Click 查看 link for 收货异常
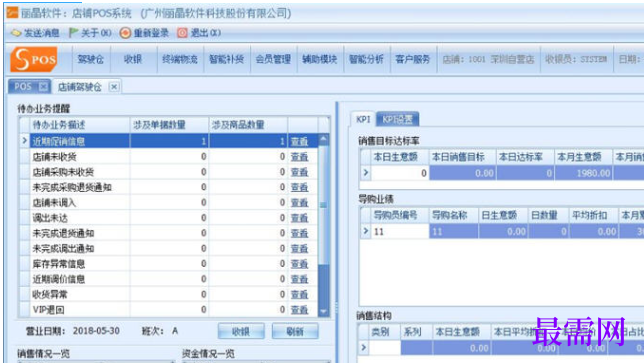This screenshot has height=363, width=644. [x=299, y=294]
